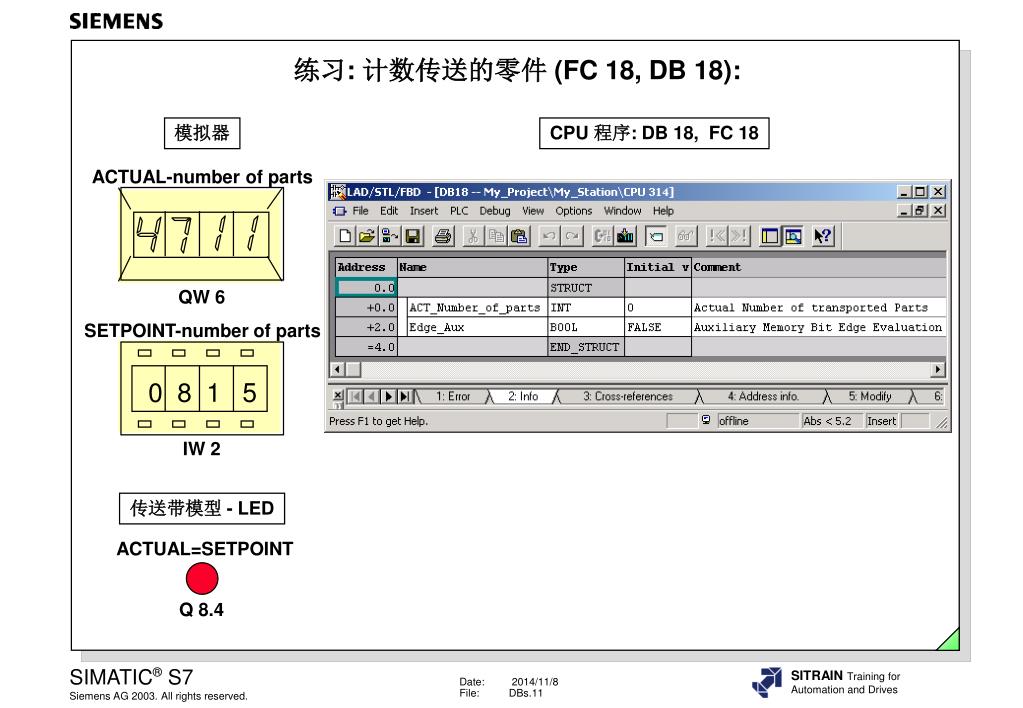Click the LAD/STL/FBD title bar app icon

pyautogui.click(x=337, y=192)
